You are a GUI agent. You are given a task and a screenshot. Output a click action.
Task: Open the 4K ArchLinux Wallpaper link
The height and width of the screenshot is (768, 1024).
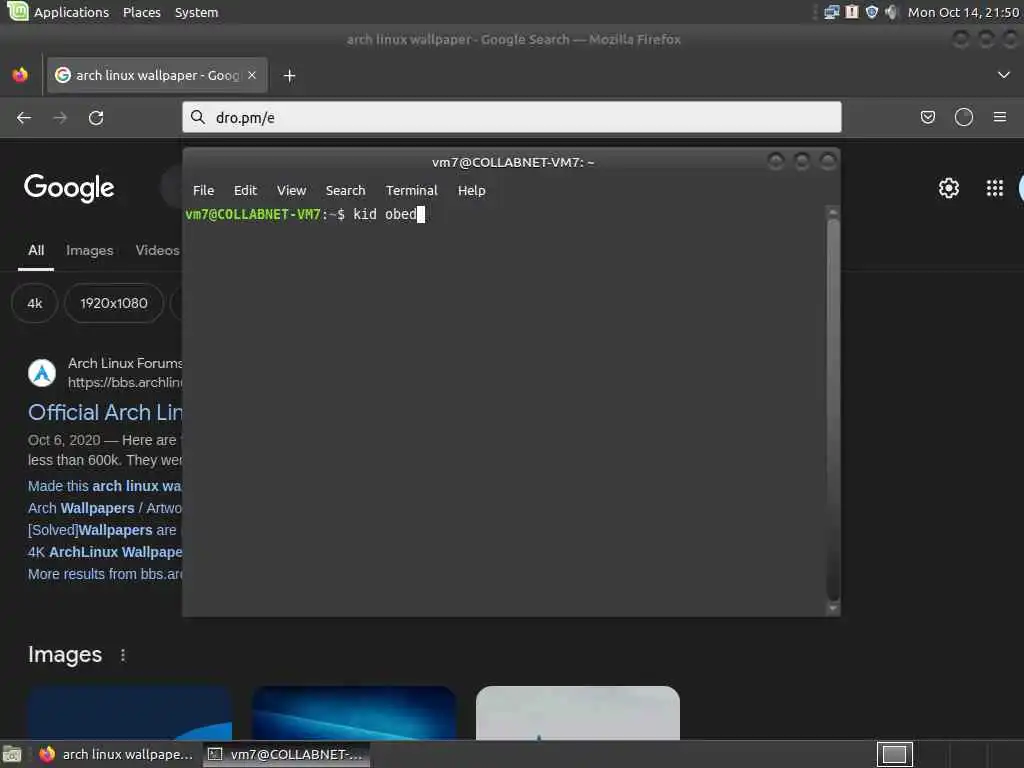pos(104,552)
